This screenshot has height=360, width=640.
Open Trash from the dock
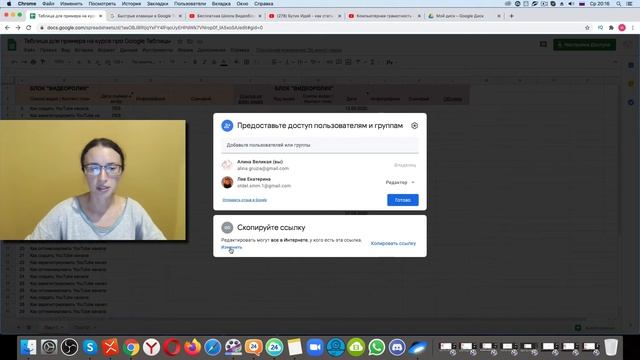coord(611,347)
